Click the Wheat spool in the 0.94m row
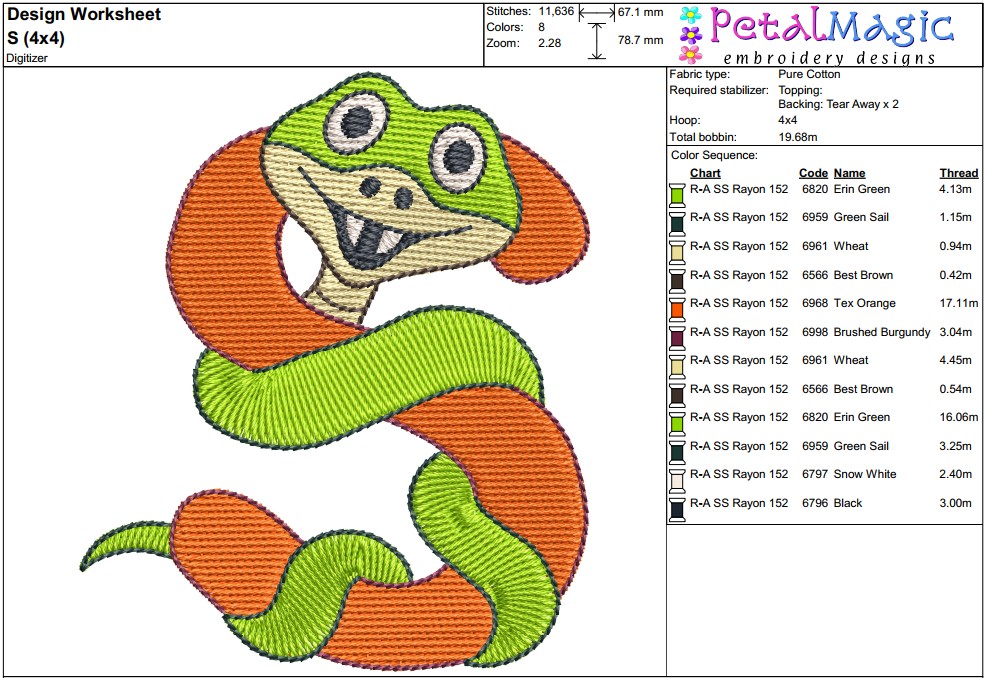The width and height of the screenshot is (987, 678). pos(677,252)
